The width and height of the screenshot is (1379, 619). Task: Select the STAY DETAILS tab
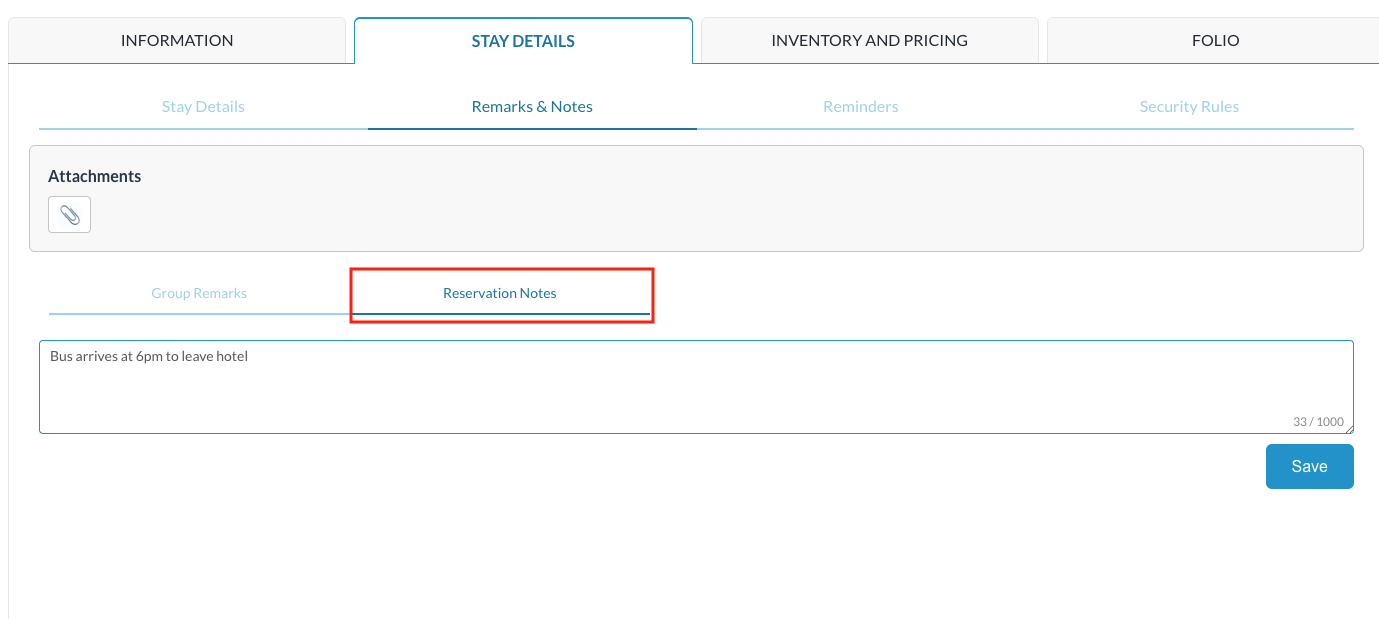pyautogui.click(x=523, y=41)
